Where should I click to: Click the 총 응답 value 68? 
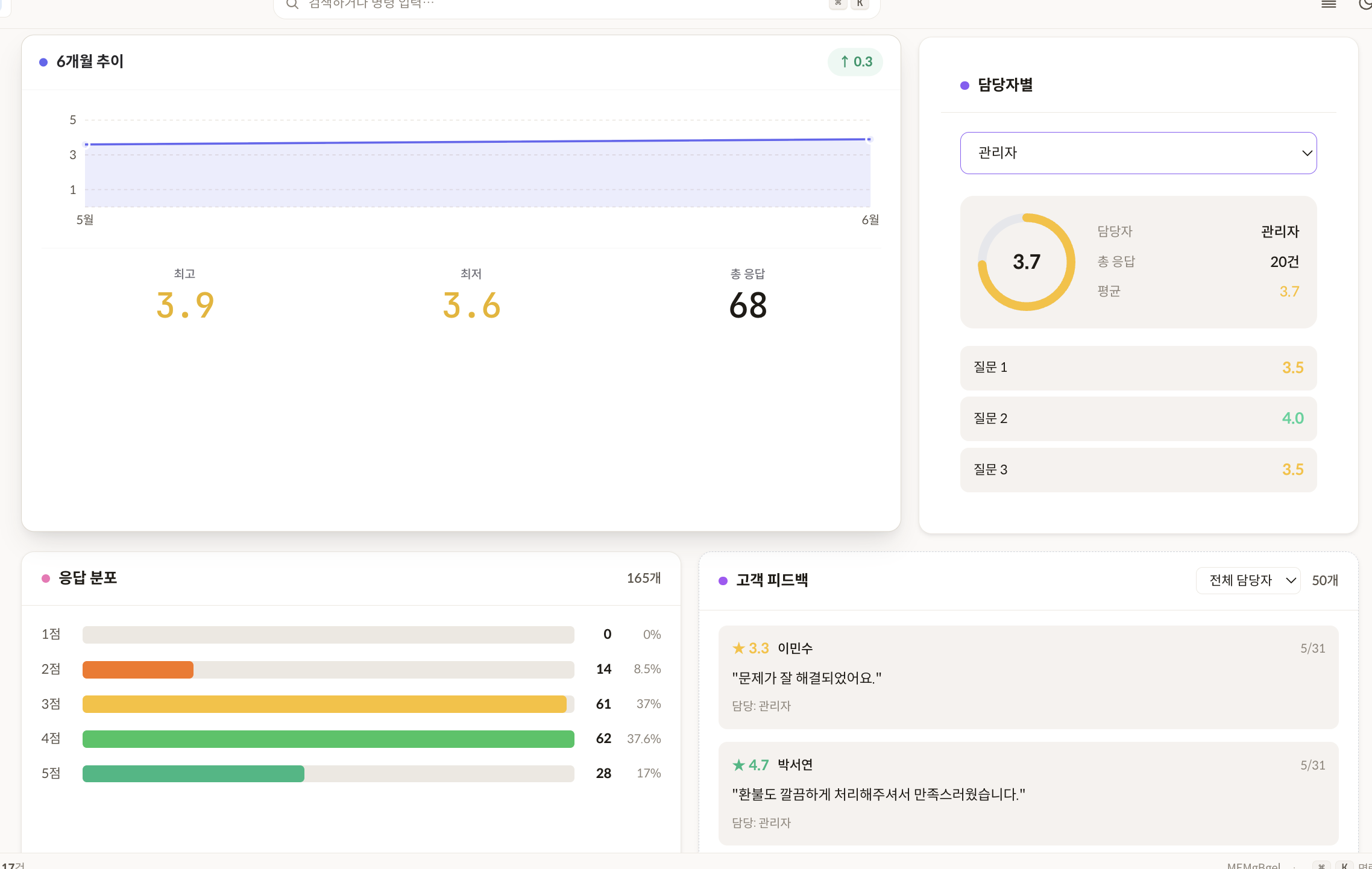[x=748, y=306]
